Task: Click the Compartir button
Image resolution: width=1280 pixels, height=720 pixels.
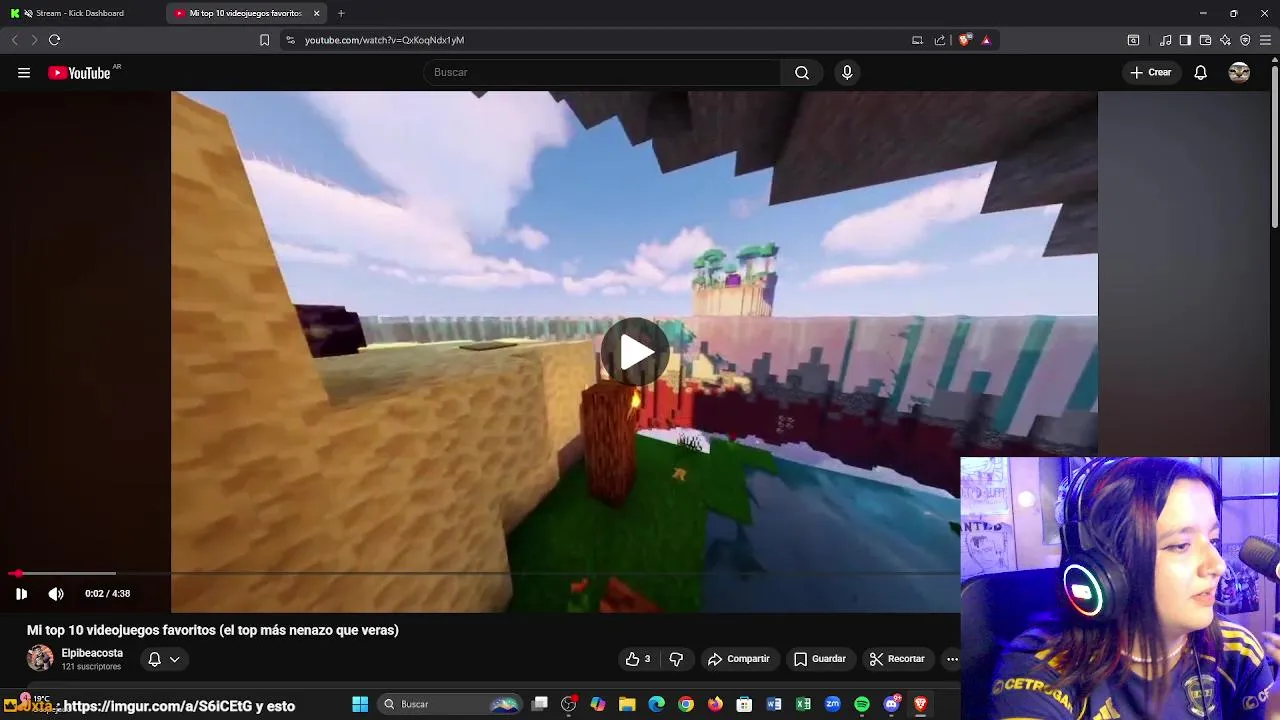Action: click(x=739, y=659)
